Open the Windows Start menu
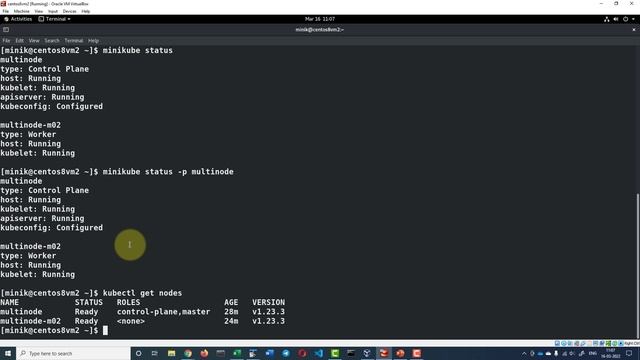640x360 pixels. coord(8,353)
